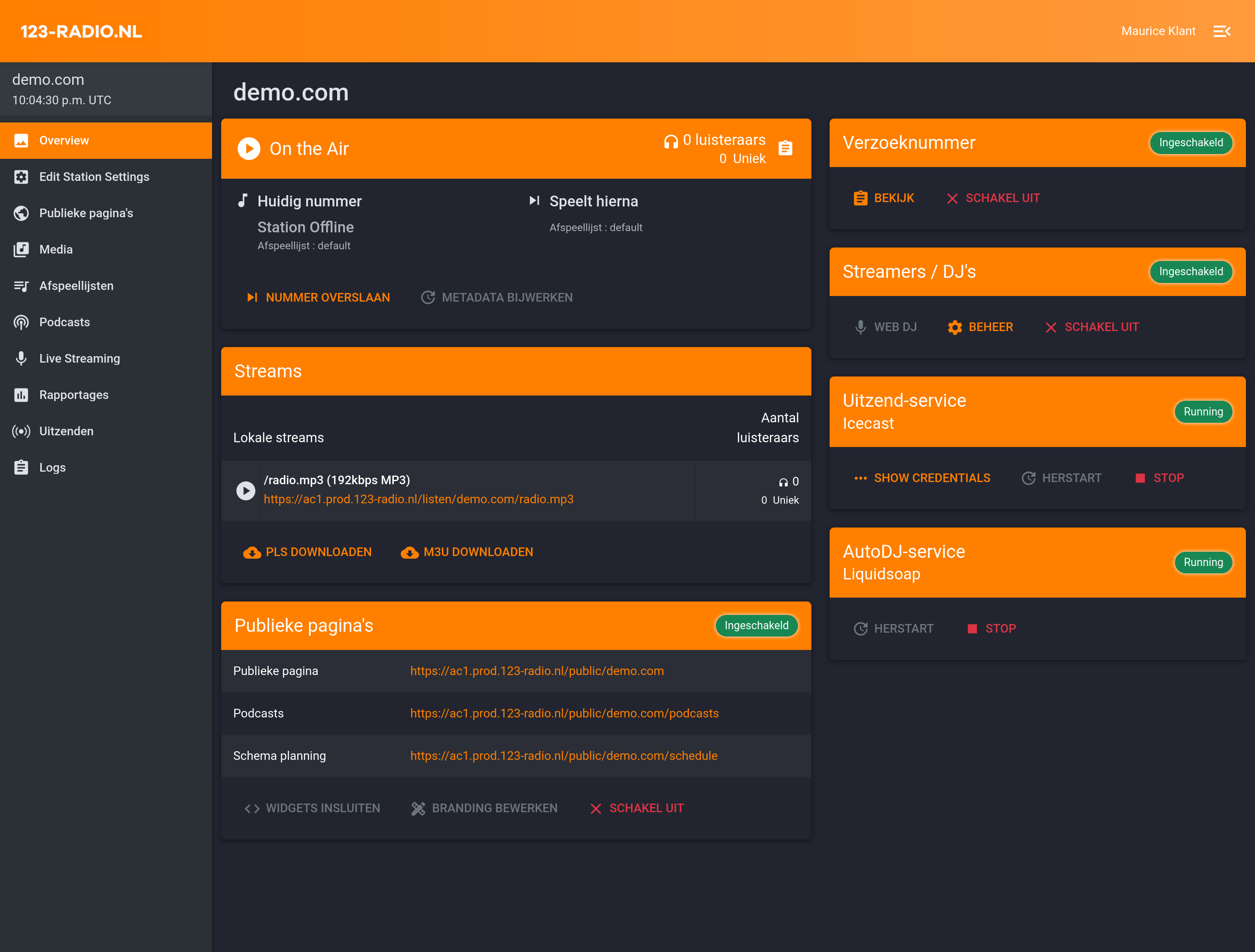Play the /radio.mp3 local stream
1255x952 pixels.
(245, 490)
